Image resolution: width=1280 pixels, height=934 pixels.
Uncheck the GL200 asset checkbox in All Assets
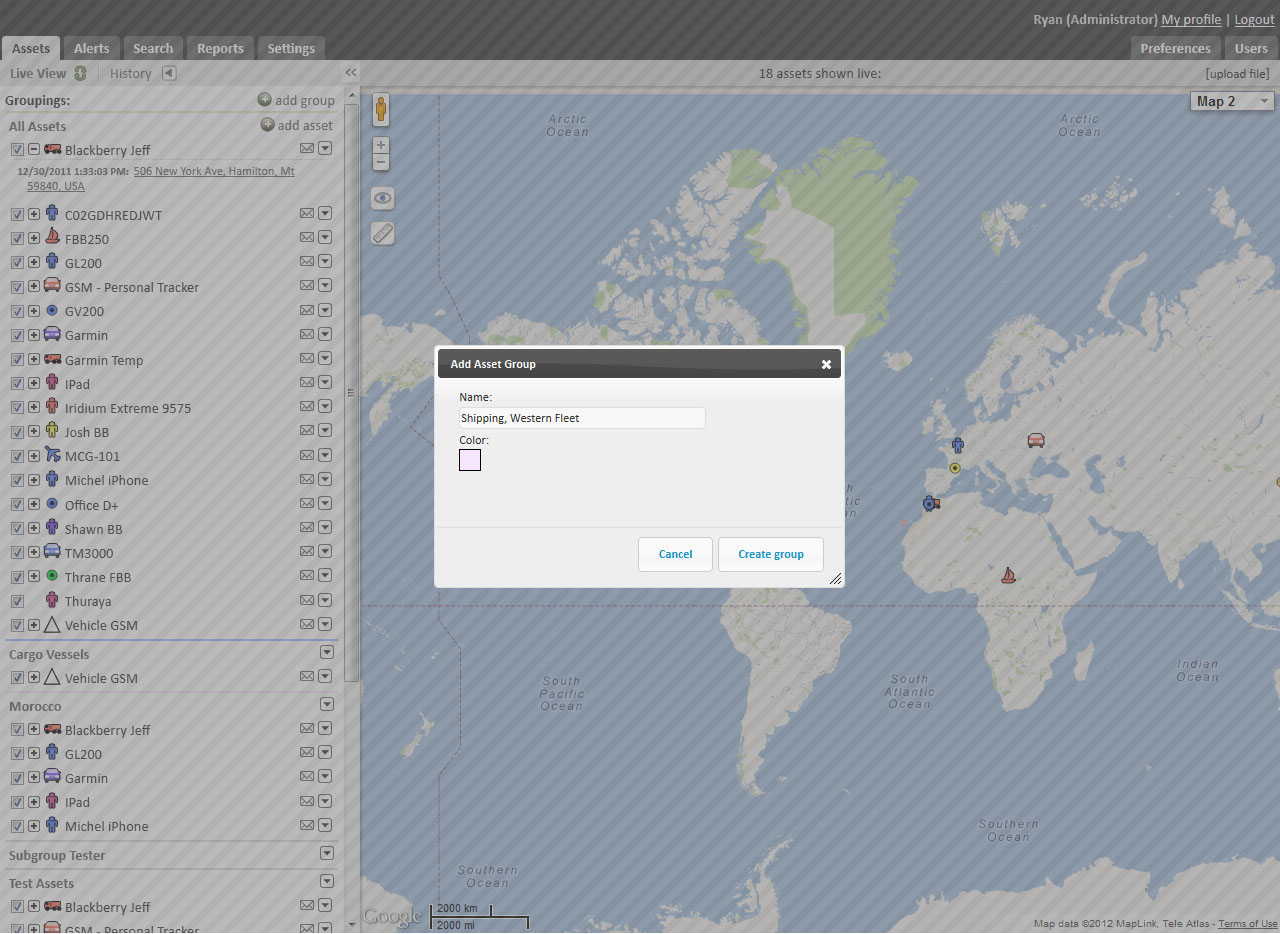(17, 263)
